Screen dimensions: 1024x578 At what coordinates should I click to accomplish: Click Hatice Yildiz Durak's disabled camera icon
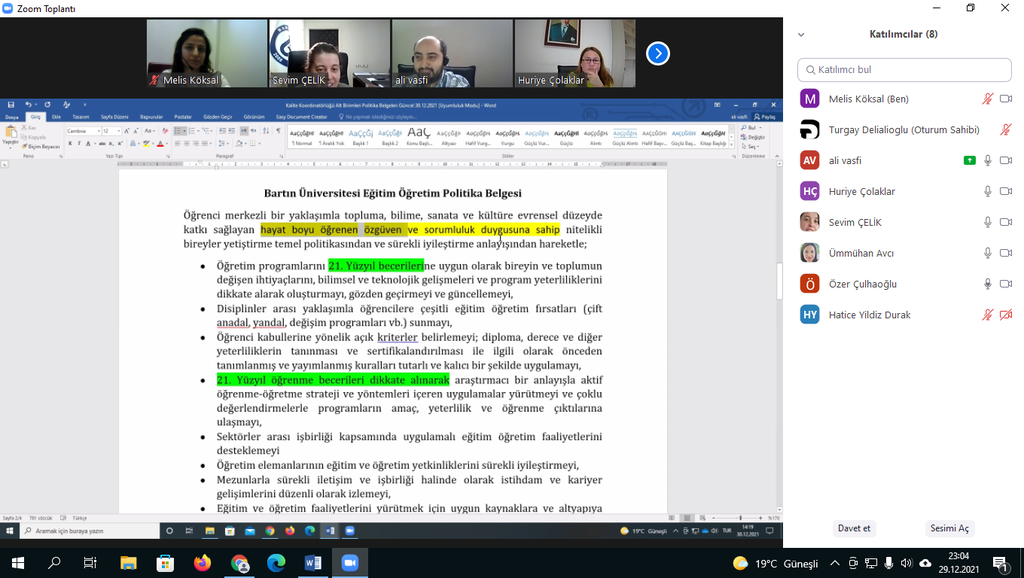coord(1006,315)
